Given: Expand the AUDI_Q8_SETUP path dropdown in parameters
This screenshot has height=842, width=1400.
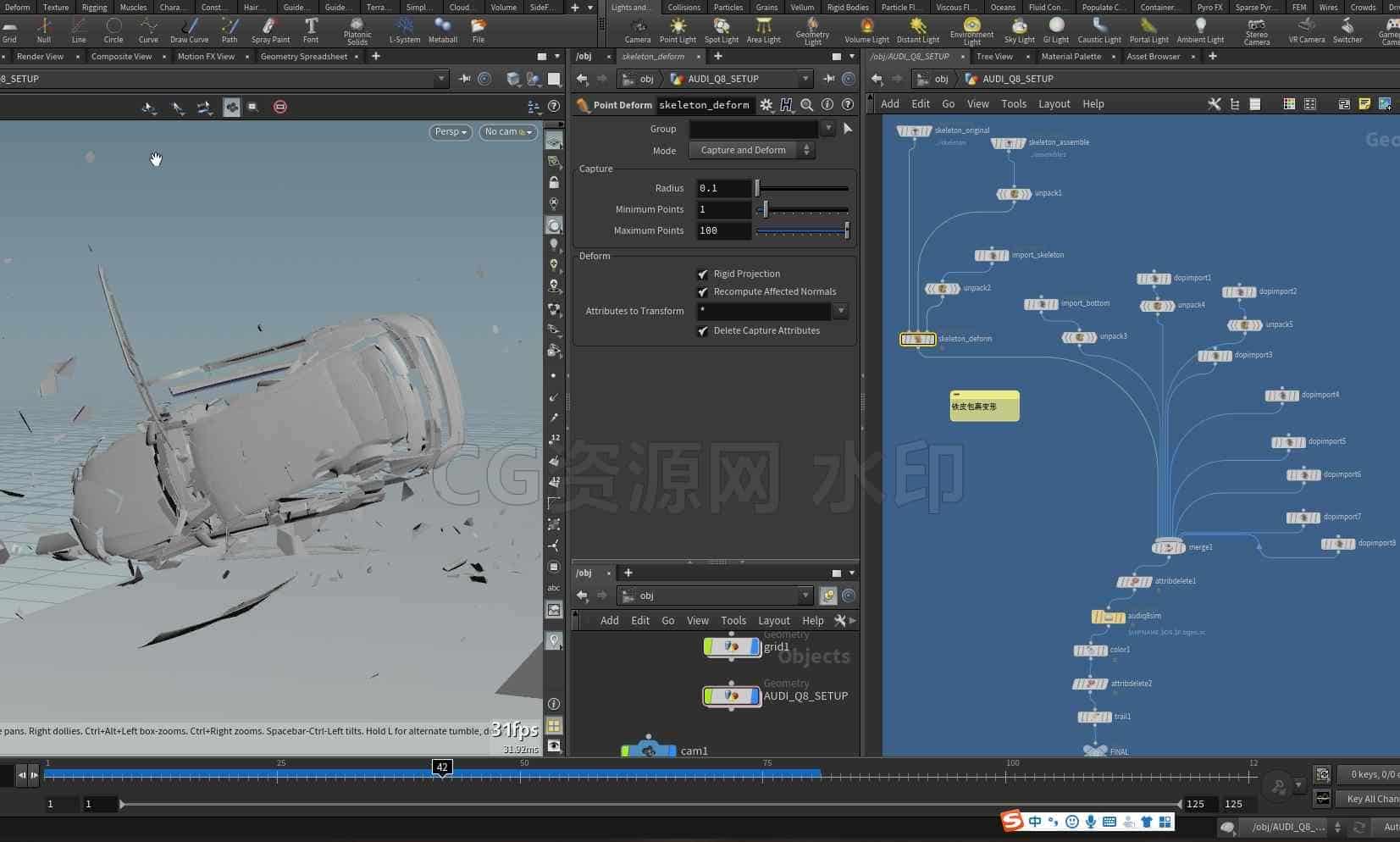Looking at the screenshot, I should pyautogui.click(x=805, y=79).
